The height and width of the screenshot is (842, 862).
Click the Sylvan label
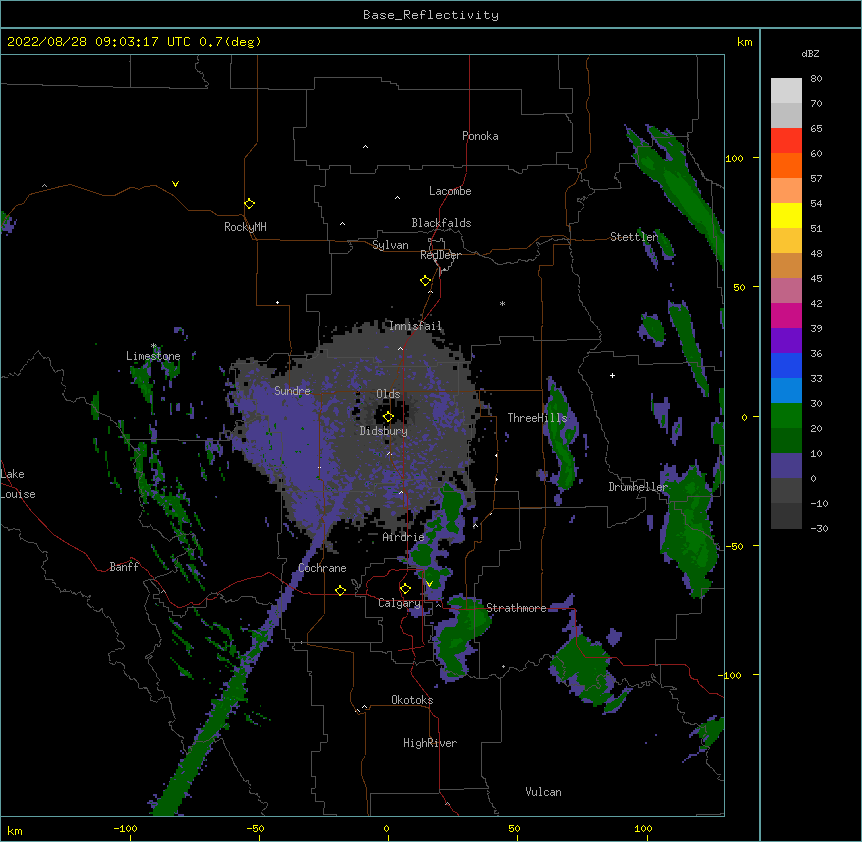[390, 245]
